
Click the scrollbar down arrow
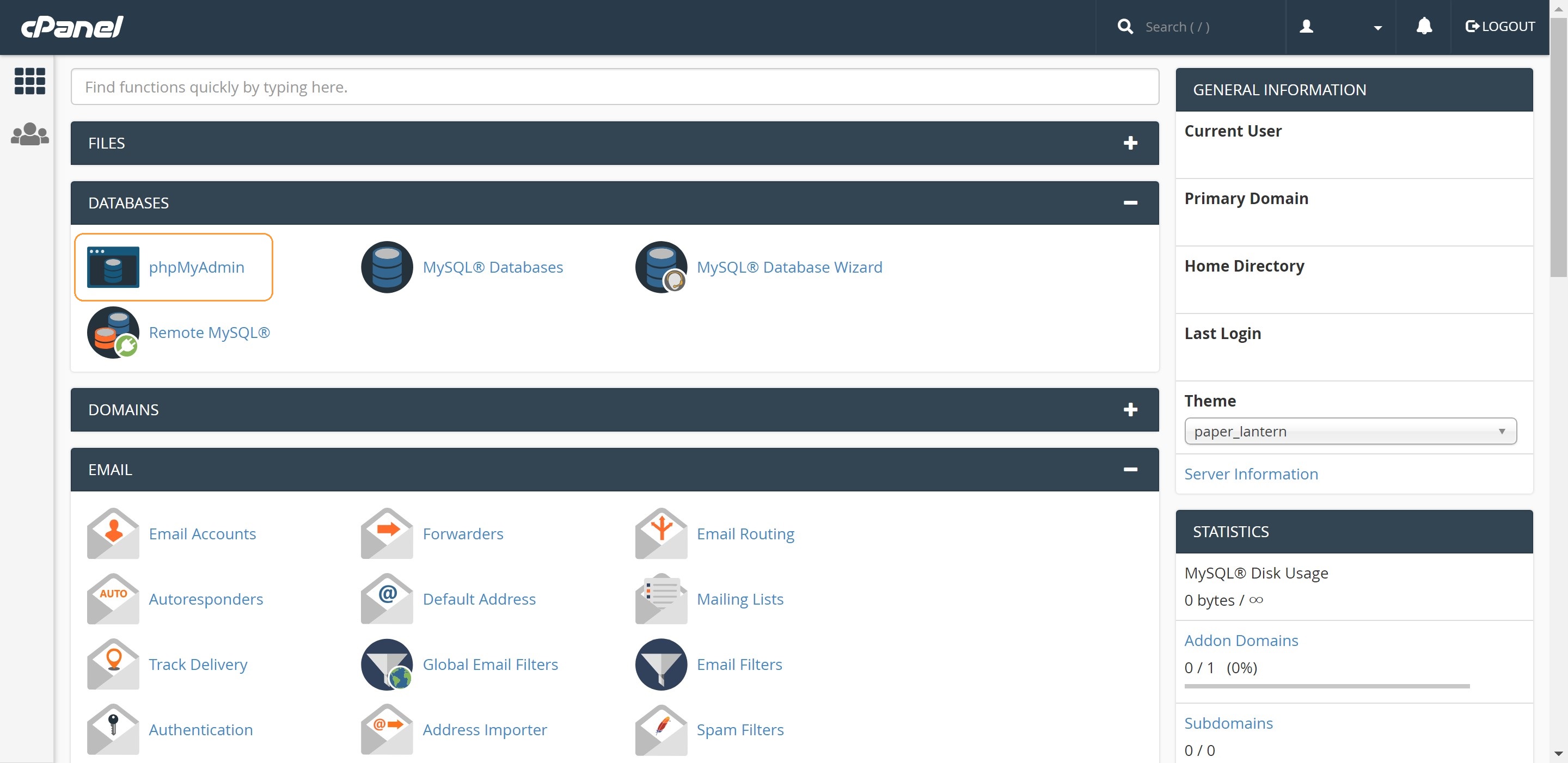point(1558,754)
